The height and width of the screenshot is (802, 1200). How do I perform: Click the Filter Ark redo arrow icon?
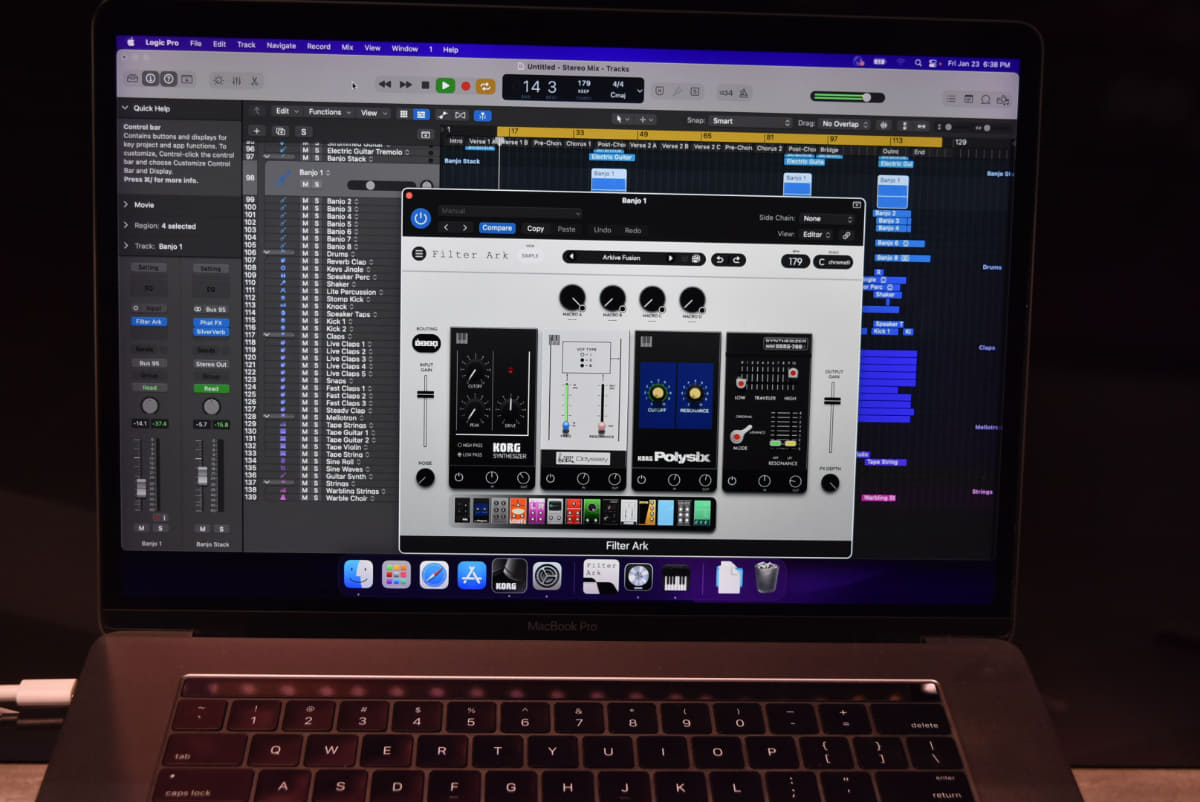coord(737,260)
